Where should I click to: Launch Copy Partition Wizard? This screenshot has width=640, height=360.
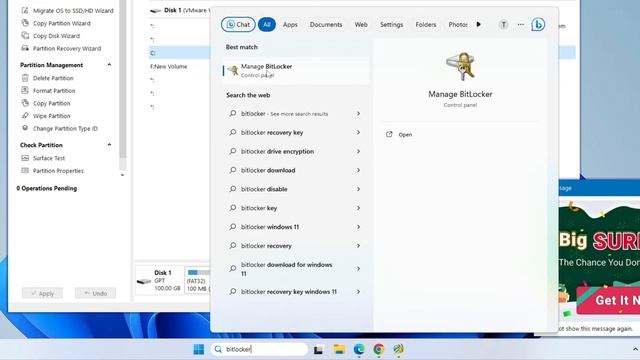pos(56,23)
